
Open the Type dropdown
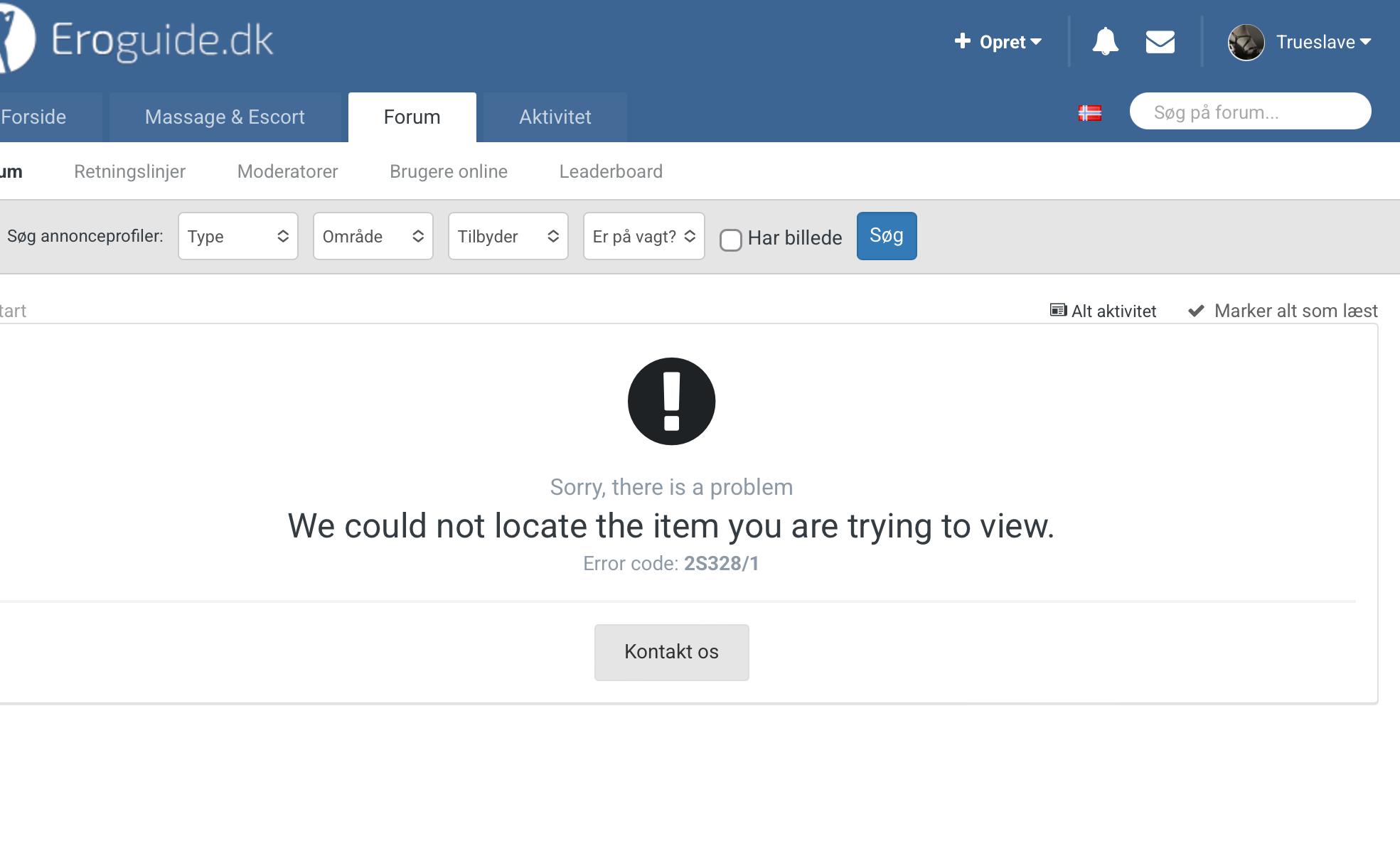(x=237, y=236)
